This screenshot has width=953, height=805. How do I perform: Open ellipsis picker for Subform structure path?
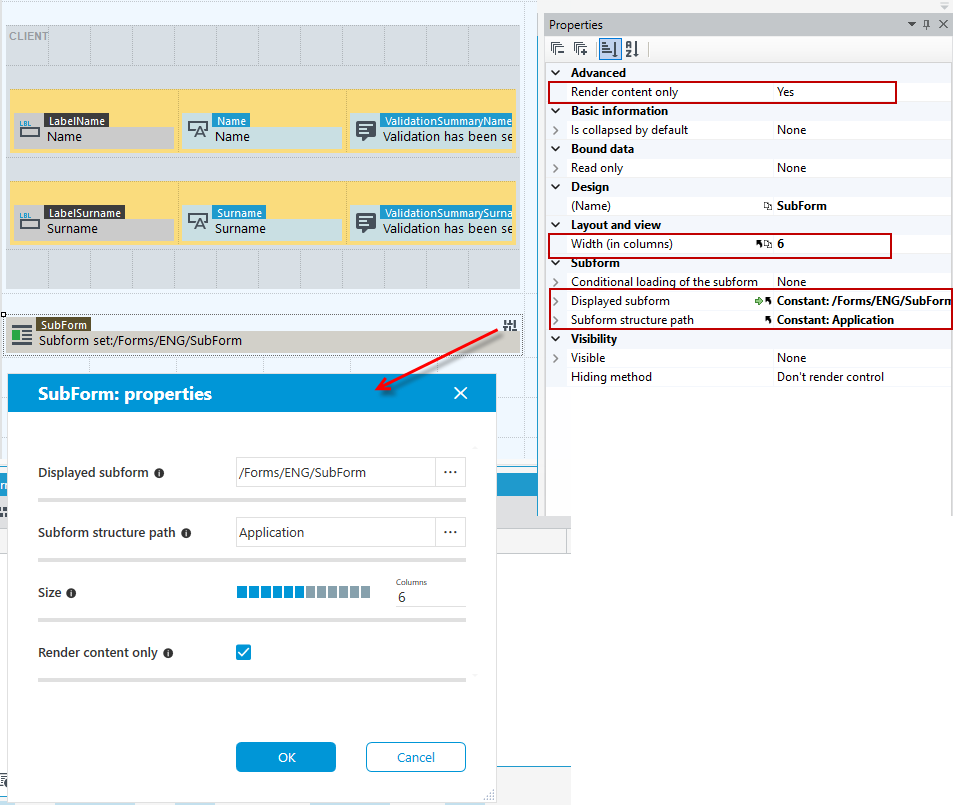coord(450,532)
